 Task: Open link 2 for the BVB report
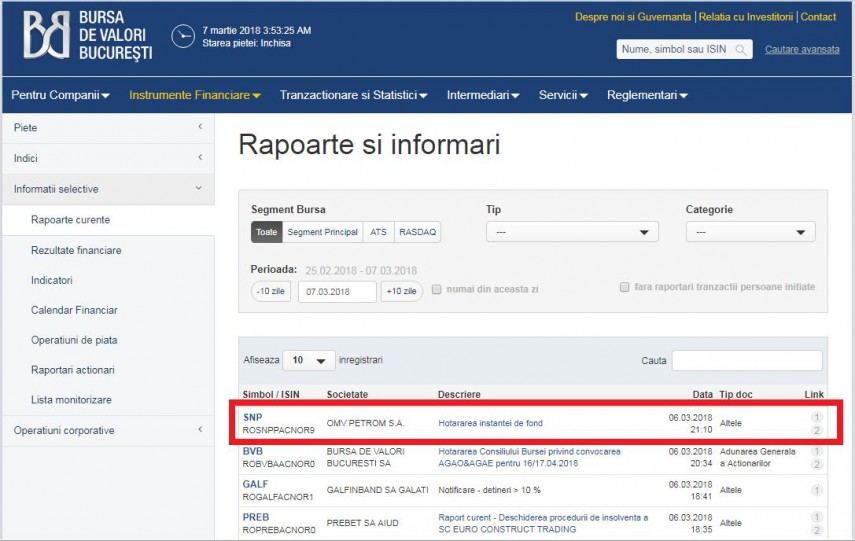click(816, 465)
